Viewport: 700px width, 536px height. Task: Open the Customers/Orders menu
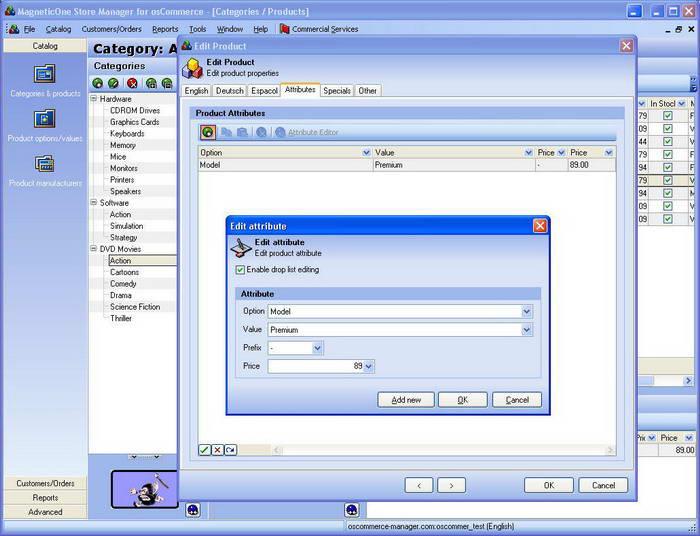(112, 29)
